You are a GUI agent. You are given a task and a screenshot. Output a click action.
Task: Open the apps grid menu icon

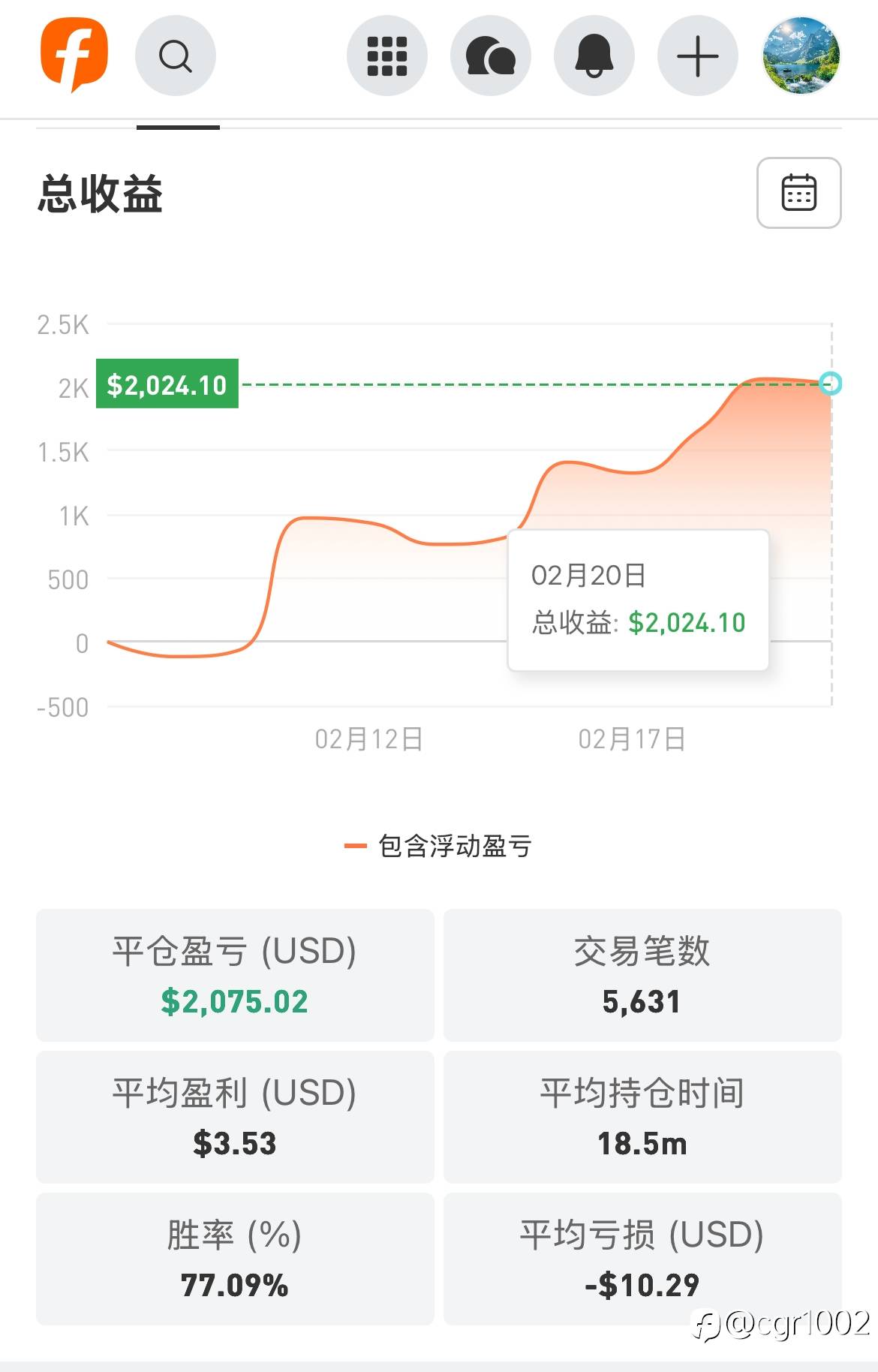[x=387, y=56]
